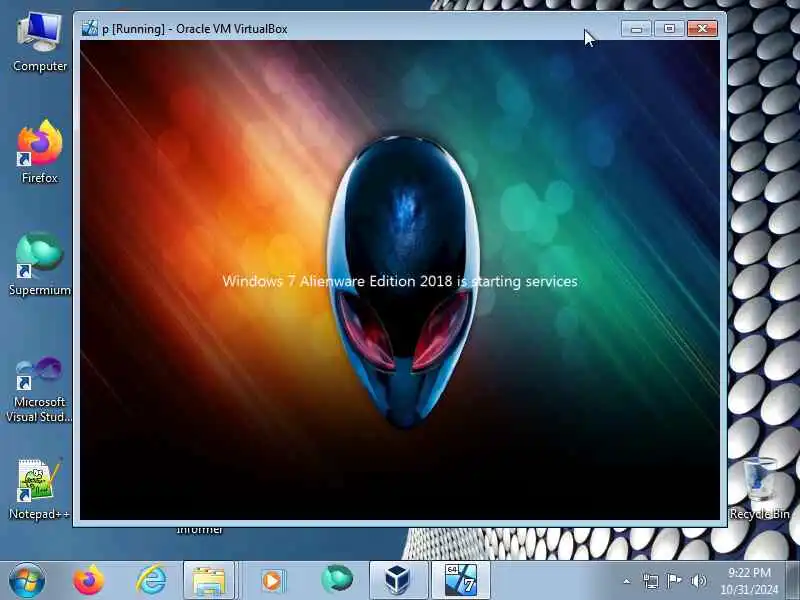Minimize the VirtualBox VM window
Viewport: 800px width, 600px height.
pos(636,28)
